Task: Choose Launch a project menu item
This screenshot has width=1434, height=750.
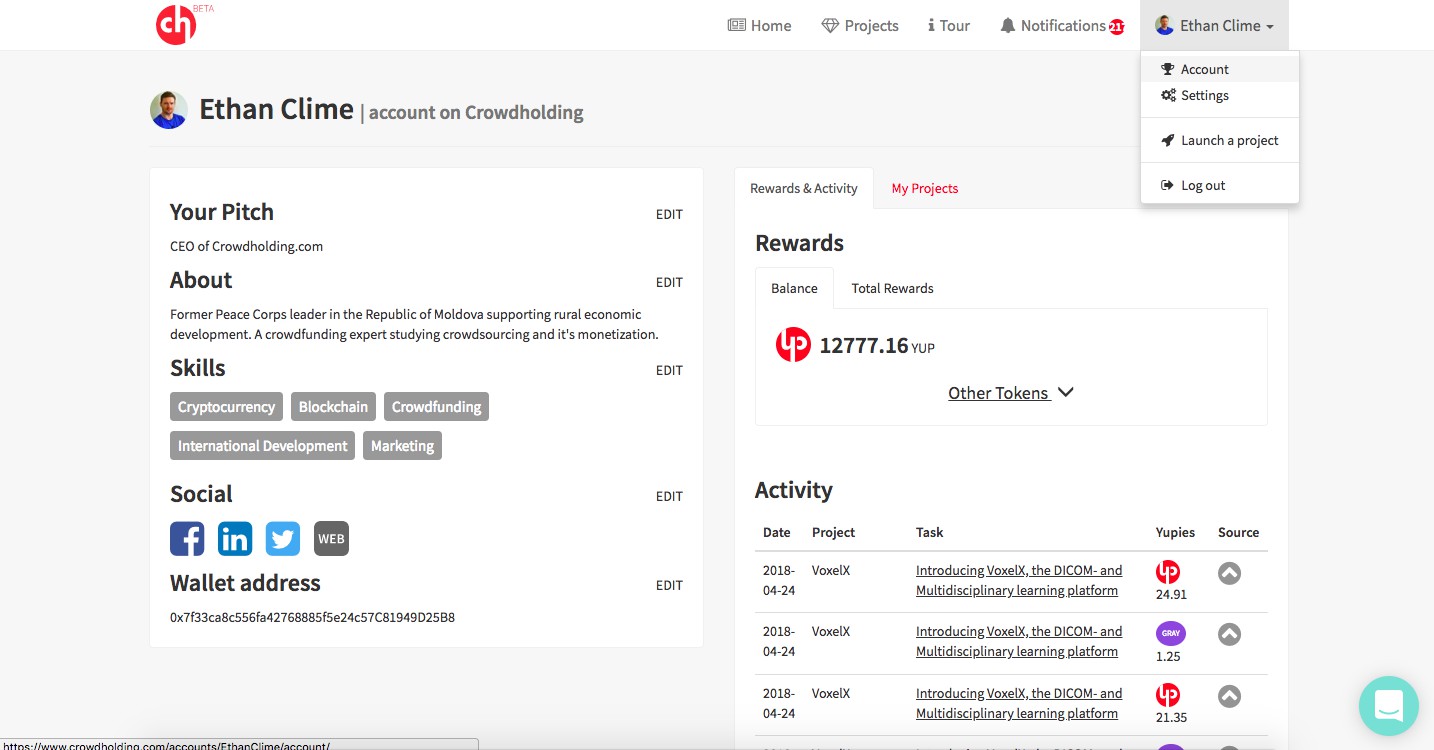Action: click(x=1220, y=140)
